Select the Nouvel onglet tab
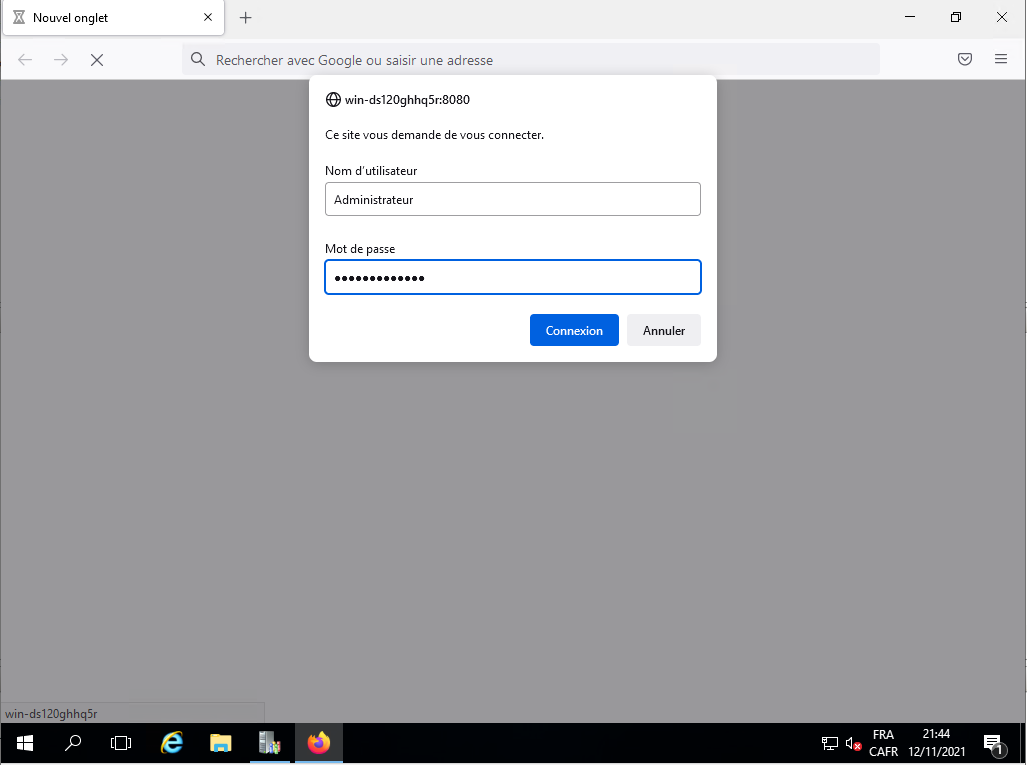The image size is (1027, 765). [113, 18]
